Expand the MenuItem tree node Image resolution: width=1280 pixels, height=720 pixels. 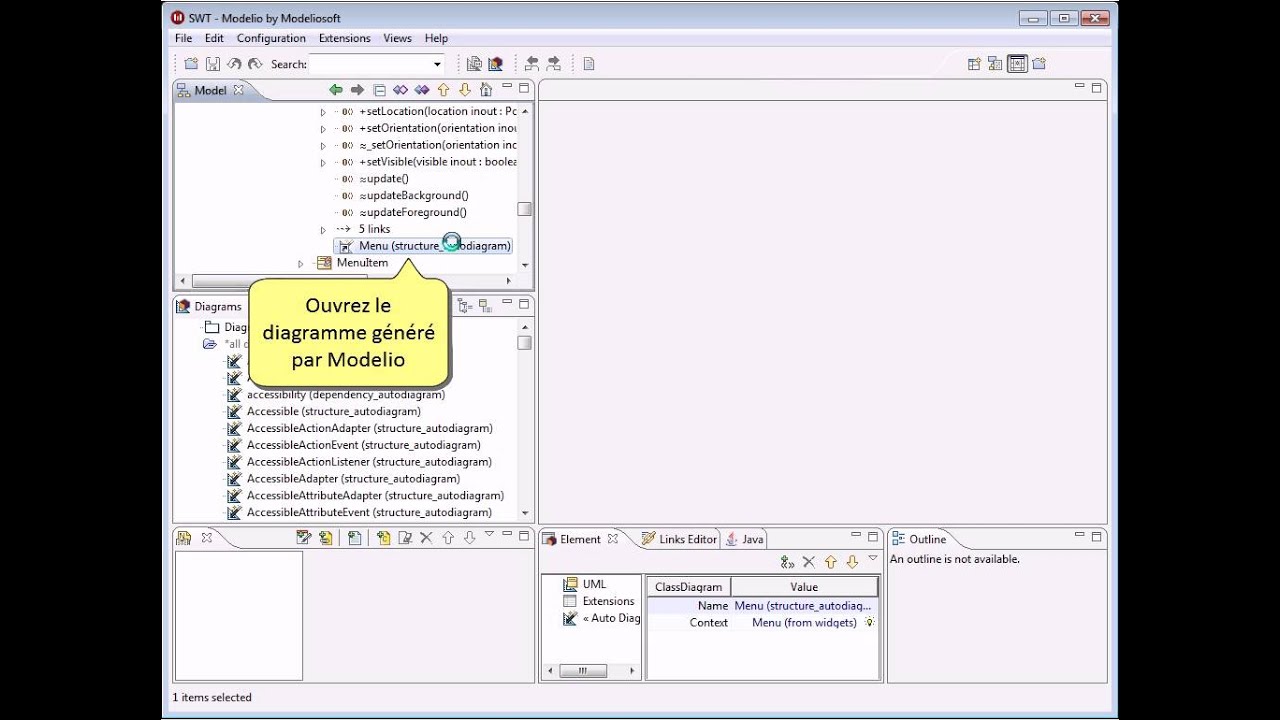[x=301, y=264]
